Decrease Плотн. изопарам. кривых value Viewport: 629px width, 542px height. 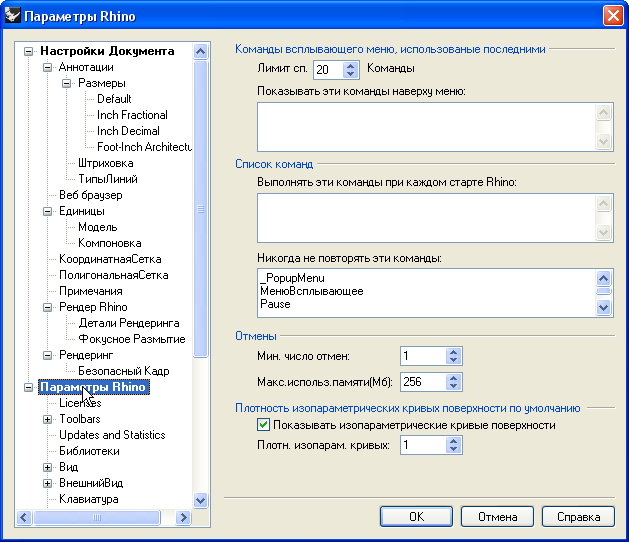[x=453, y=449]
